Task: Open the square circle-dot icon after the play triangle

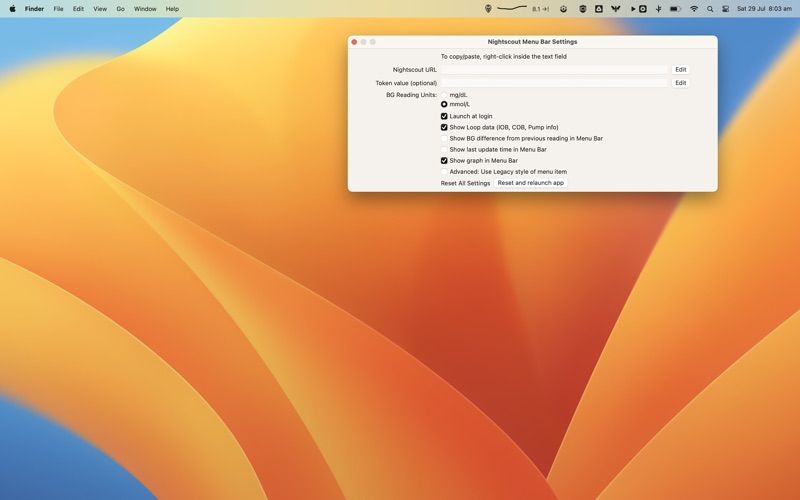Action: (643, 9)
